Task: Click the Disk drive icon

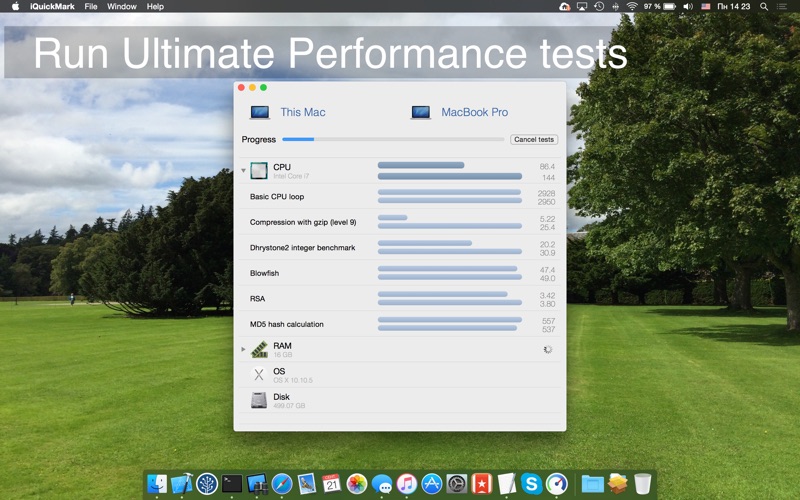Action: click(x=259, y=401)
